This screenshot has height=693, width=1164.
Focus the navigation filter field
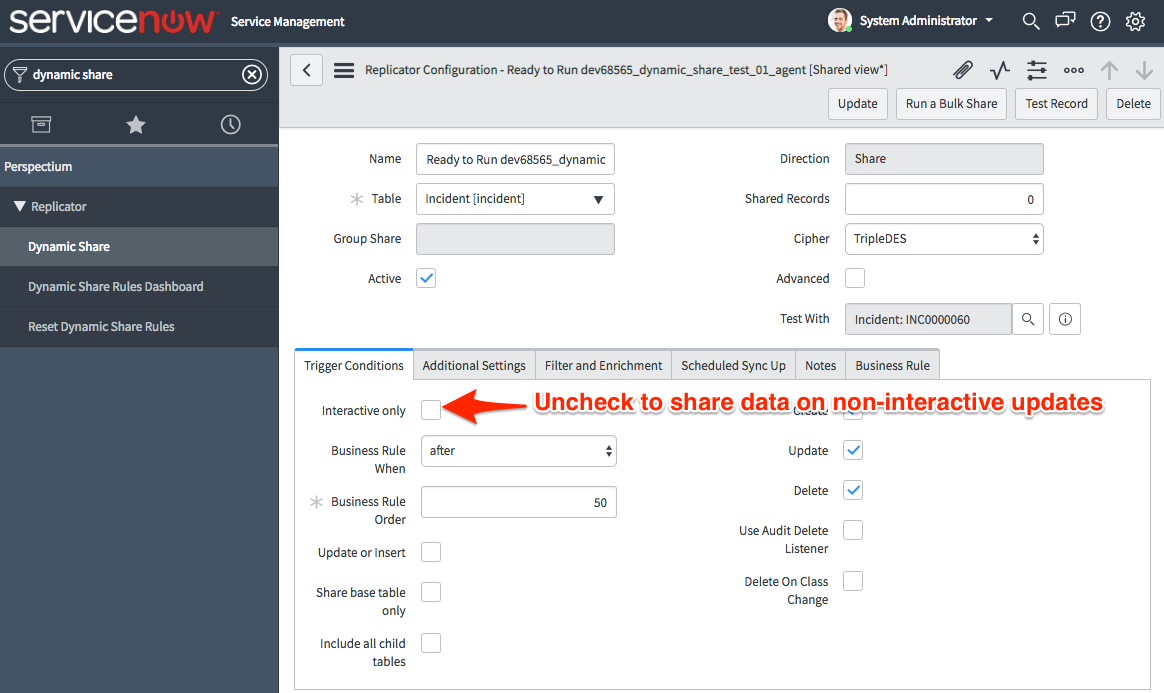point(135,74)
